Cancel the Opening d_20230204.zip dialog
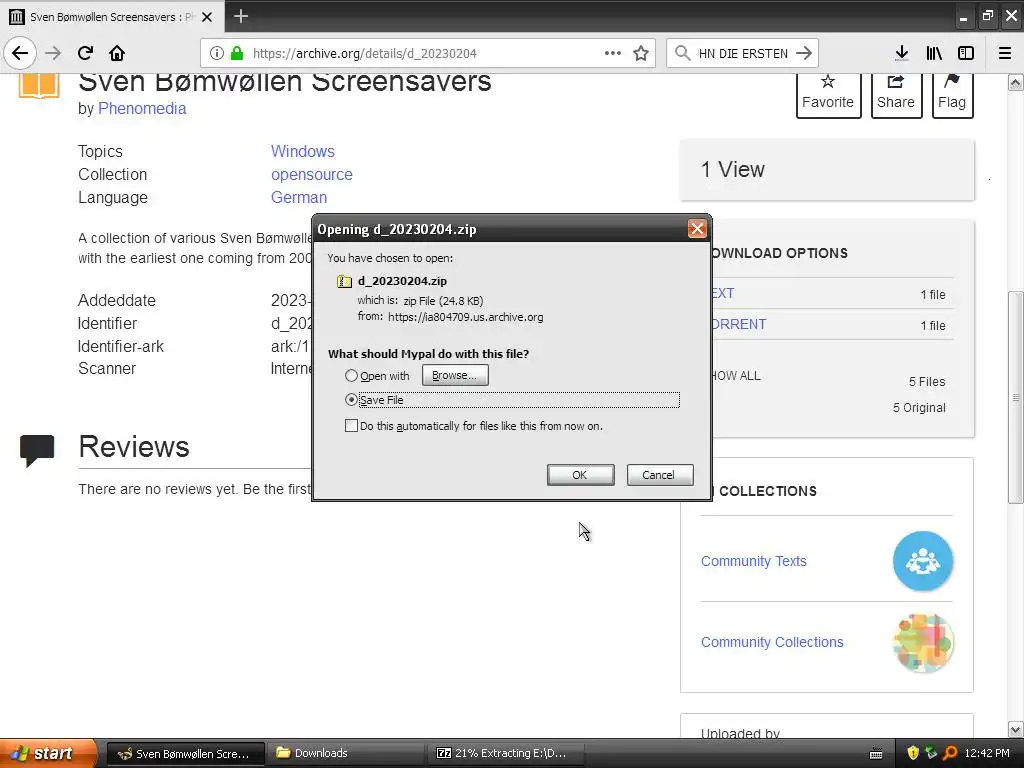 coord(660,475)
